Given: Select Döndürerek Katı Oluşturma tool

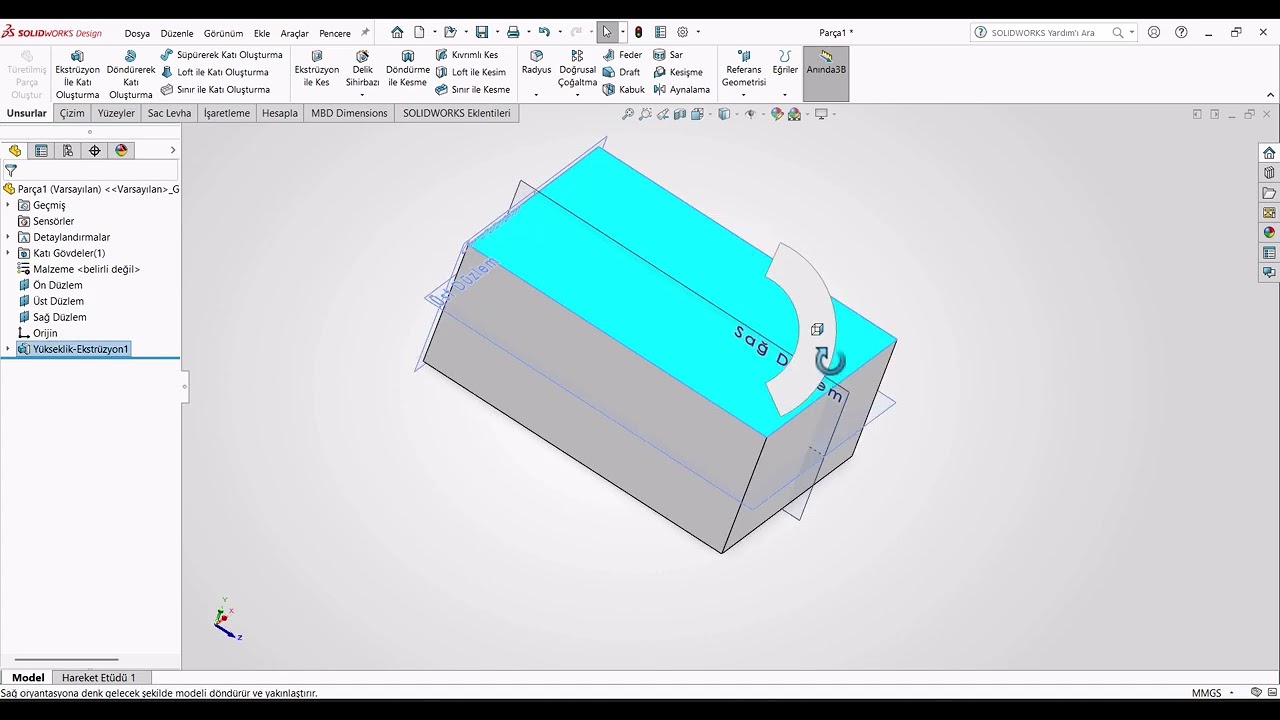Looking at the screenshot, I should (131, 74).
